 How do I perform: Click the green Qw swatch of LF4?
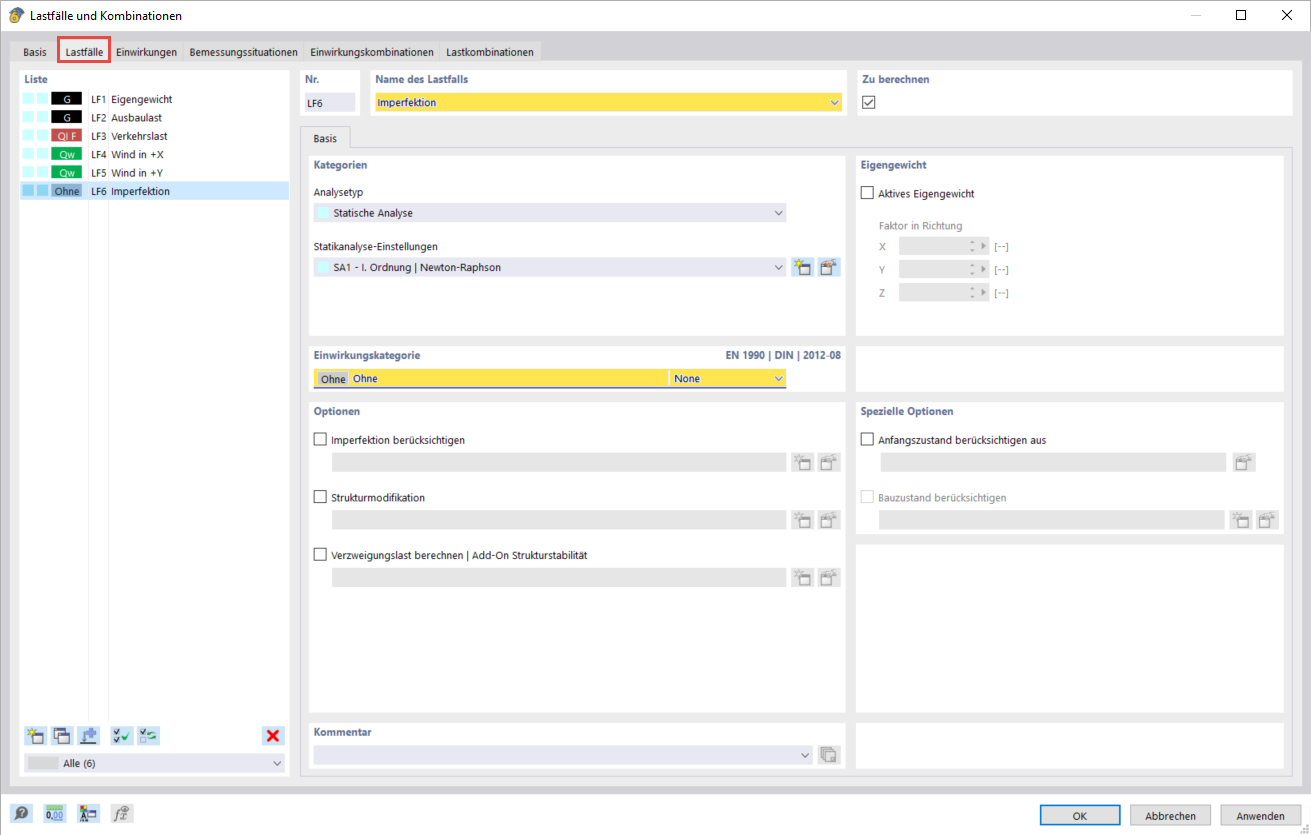[66, 154]
